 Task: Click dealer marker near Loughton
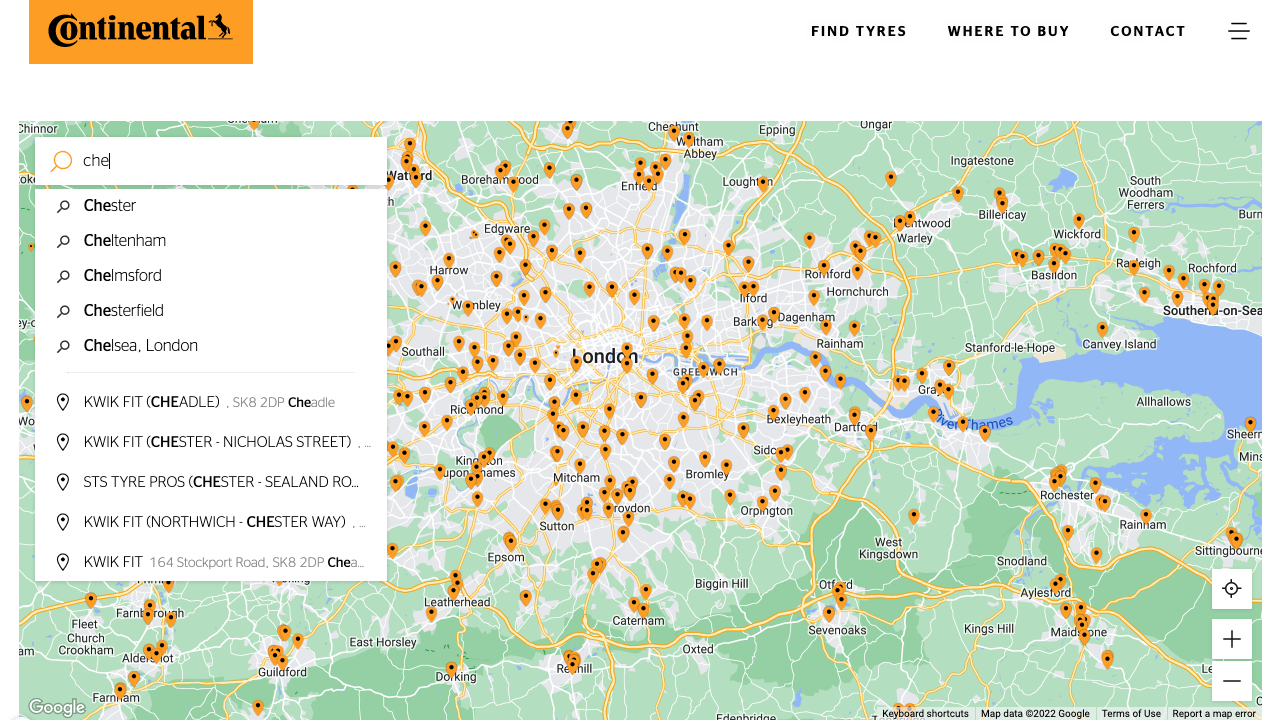pyautogui.click(x=763, y=184)
